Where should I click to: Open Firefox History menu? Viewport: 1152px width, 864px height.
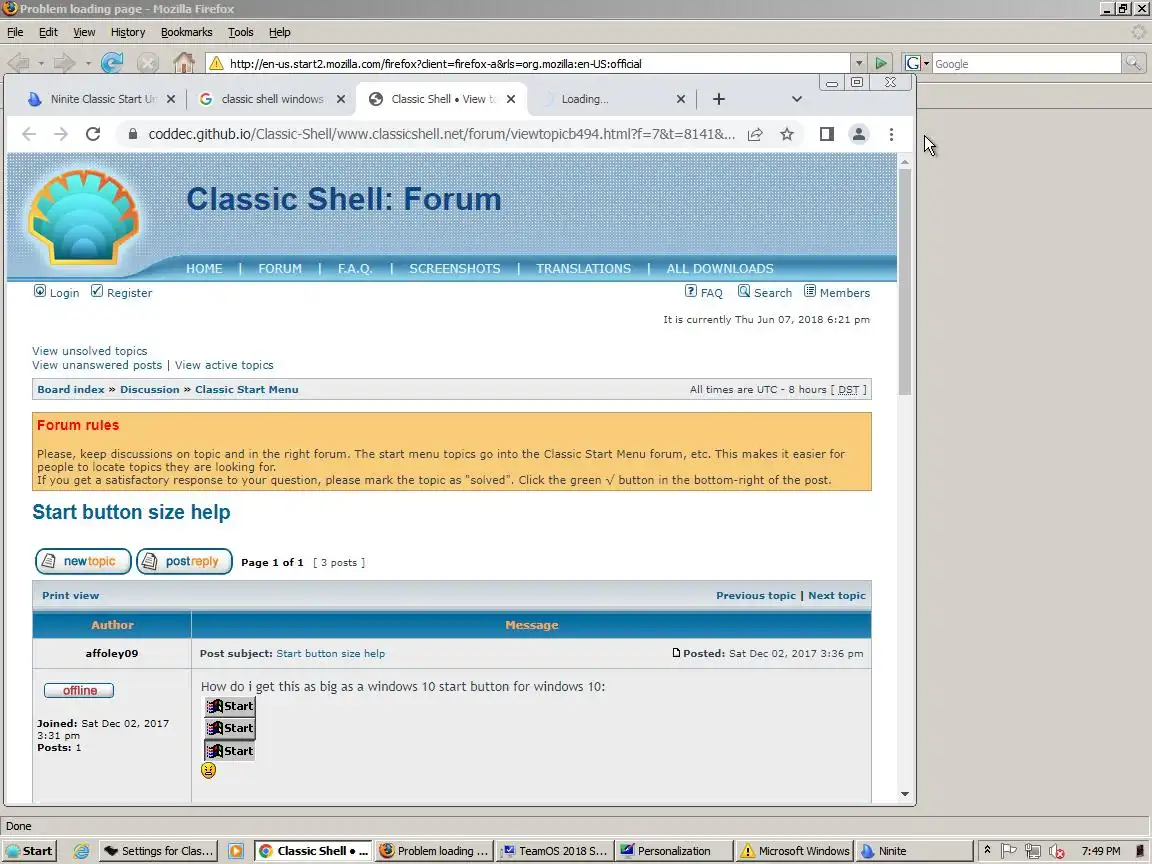(x=128, y=32)
